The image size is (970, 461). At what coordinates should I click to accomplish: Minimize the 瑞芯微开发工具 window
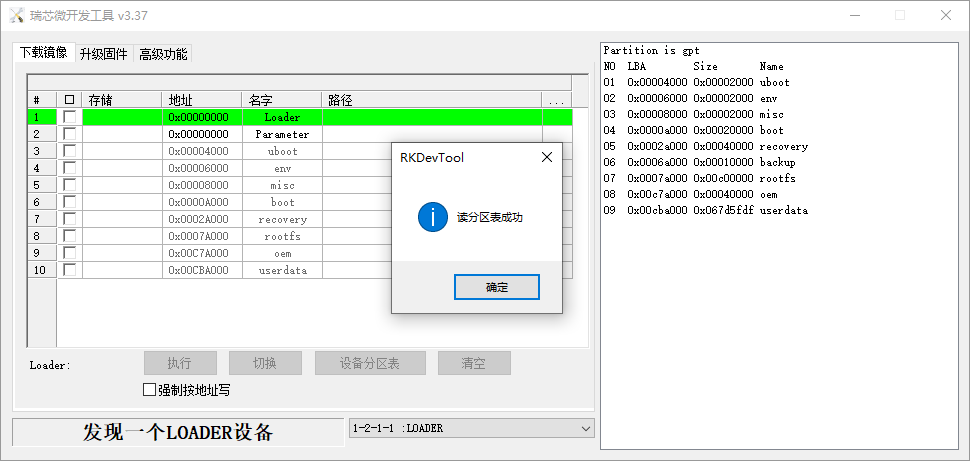[854, 15]
